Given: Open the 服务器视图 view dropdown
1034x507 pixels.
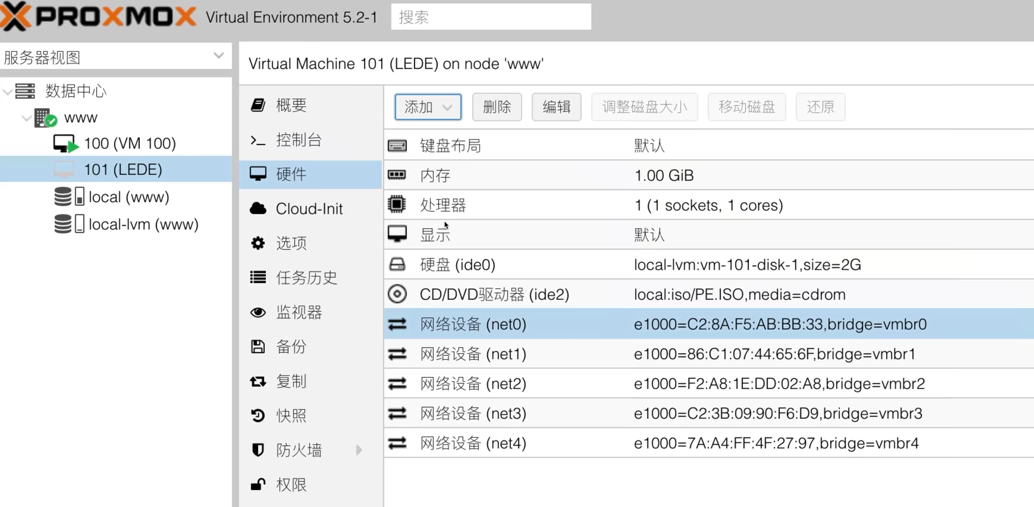Looking at the screenshot, I should point(218,57).
